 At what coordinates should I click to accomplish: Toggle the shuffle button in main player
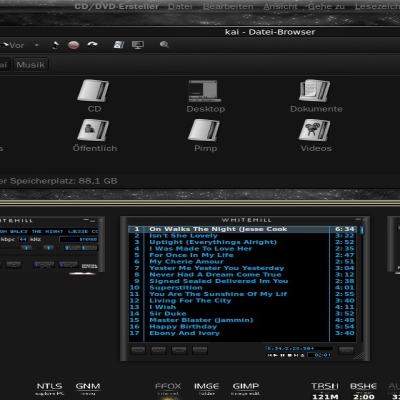[44, 265]
